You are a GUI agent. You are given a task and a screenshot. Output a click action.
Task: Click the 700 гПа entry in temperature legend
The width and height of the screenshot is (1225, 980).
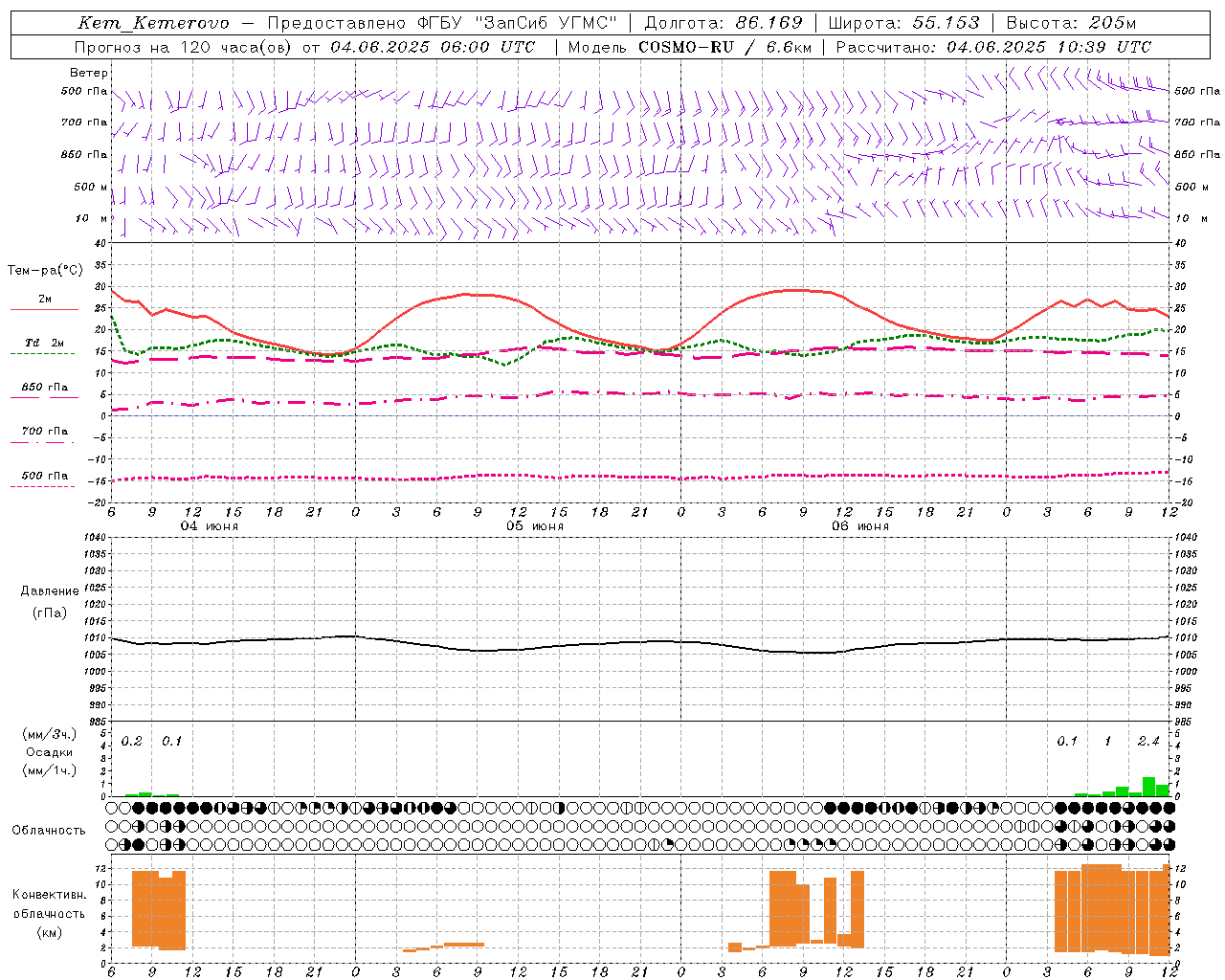click(45, 432)
